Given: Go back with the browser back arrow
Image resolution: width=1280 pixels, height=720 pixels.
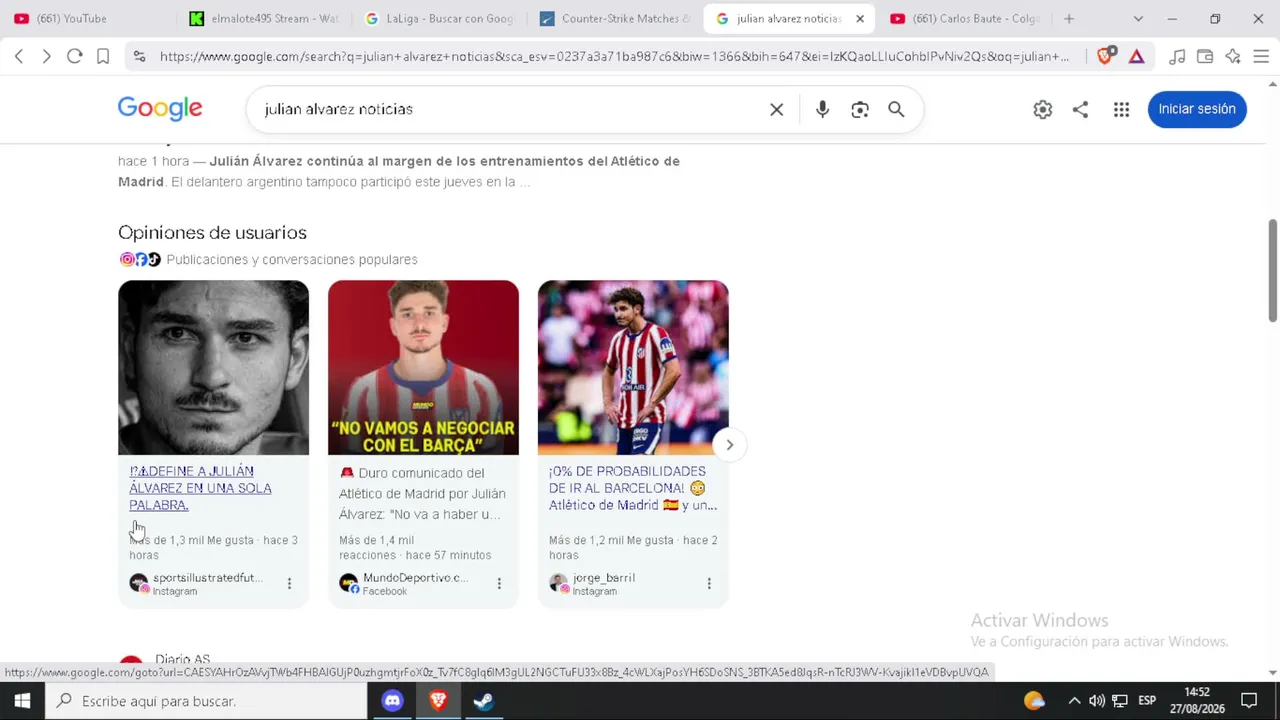Looking at the screenshot, I should pyautogui.click(x=19, y=56).
